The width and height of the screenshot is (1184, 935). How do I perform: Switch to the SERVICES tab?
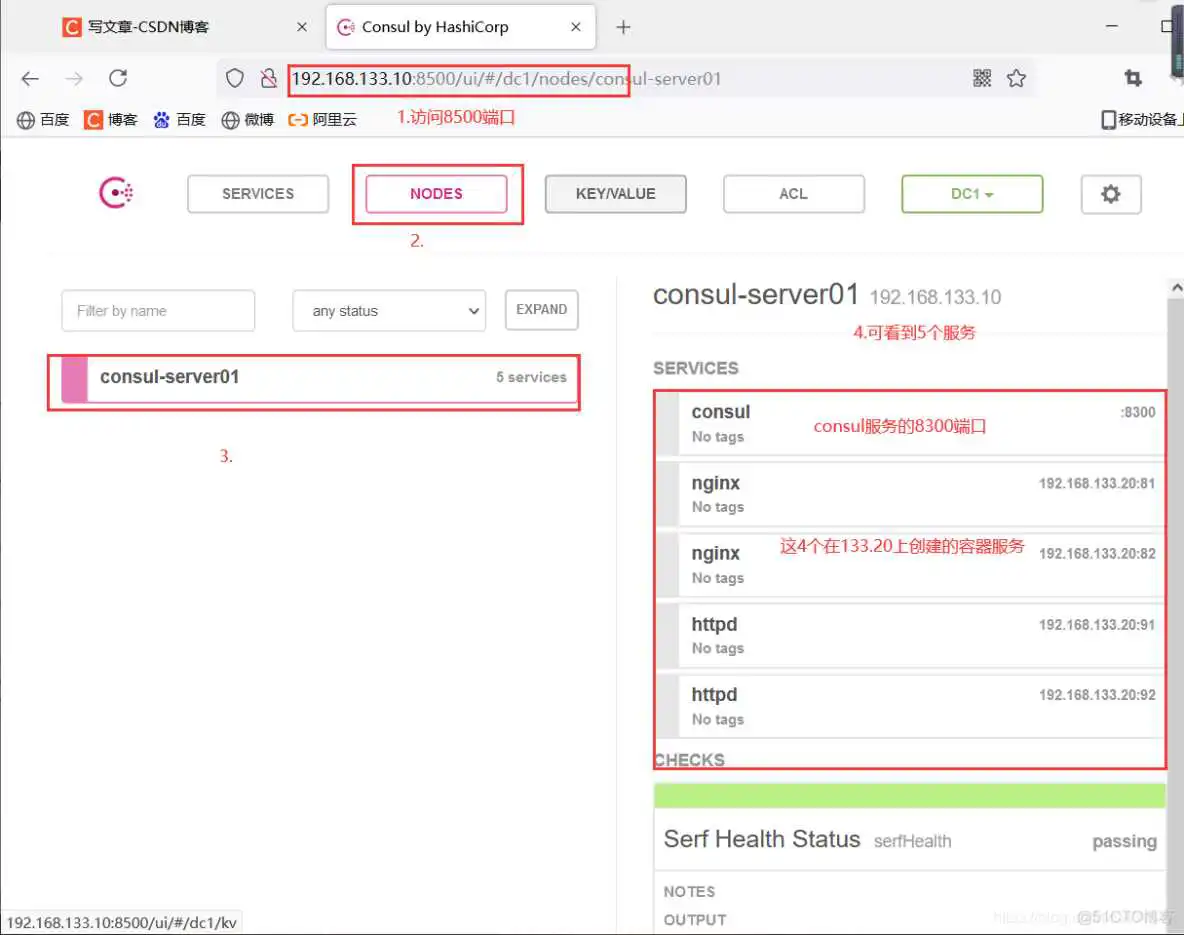tap(257, 194)
